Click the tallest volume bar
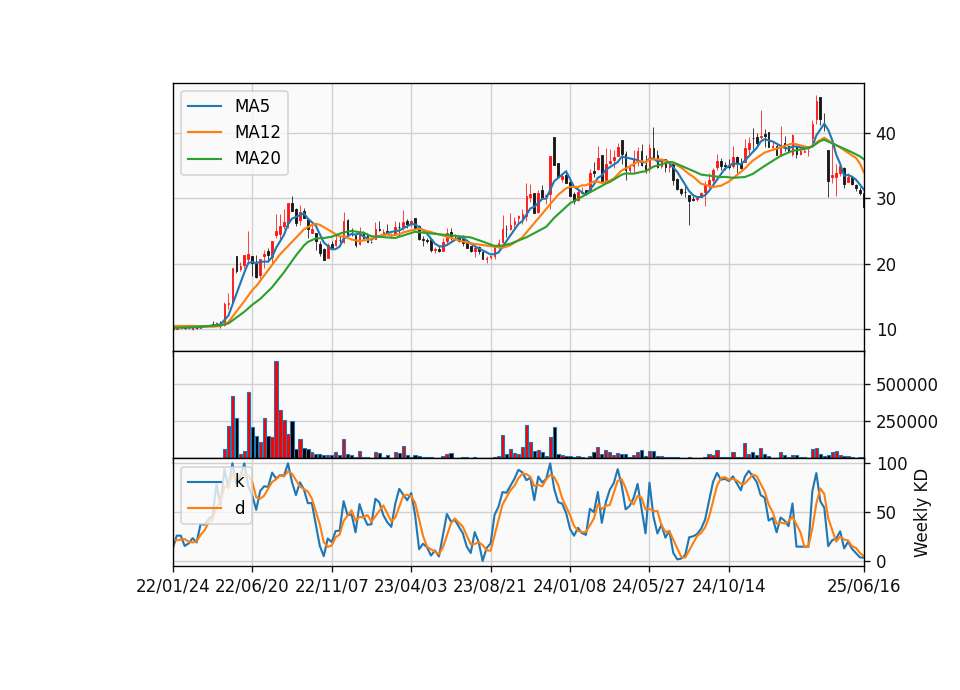 pyautogui.click(x=277, y=410)
